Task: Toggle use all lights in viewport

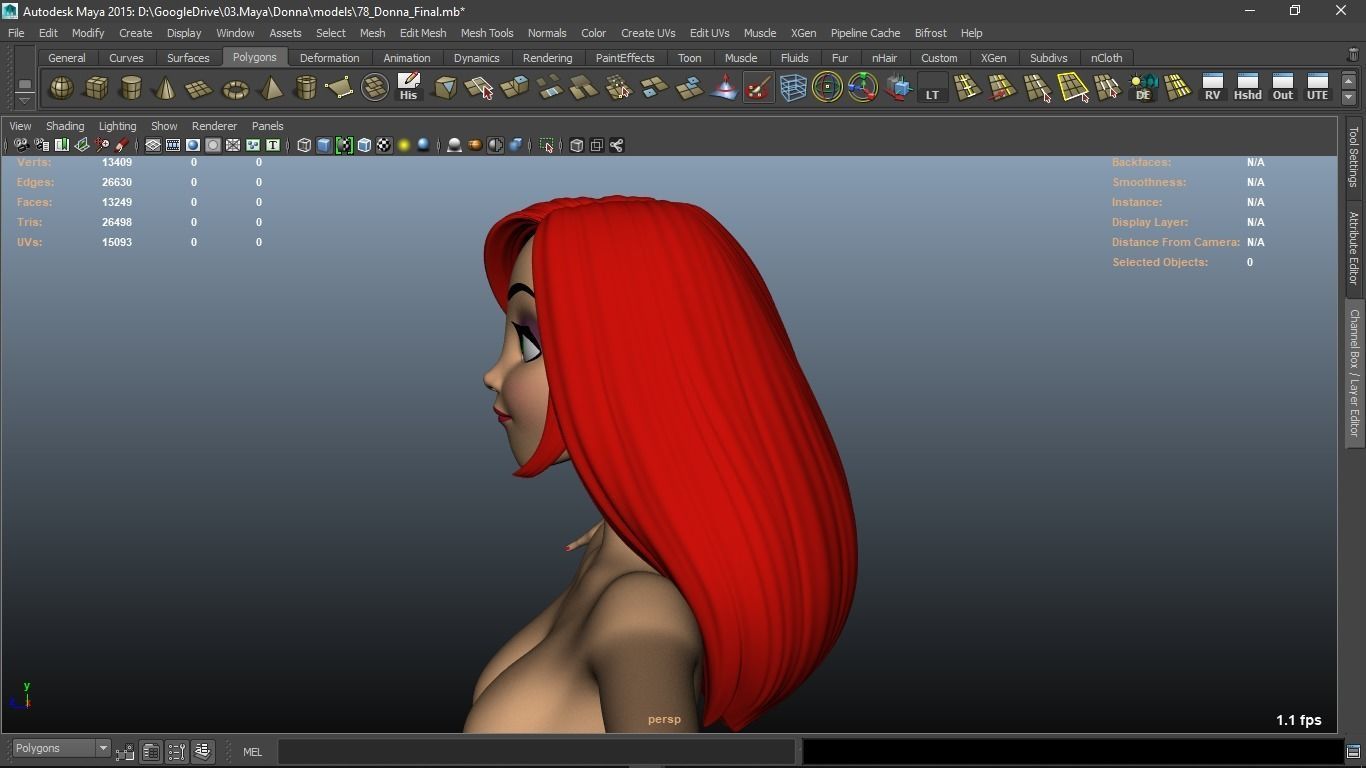Action: tap(404, 145)
